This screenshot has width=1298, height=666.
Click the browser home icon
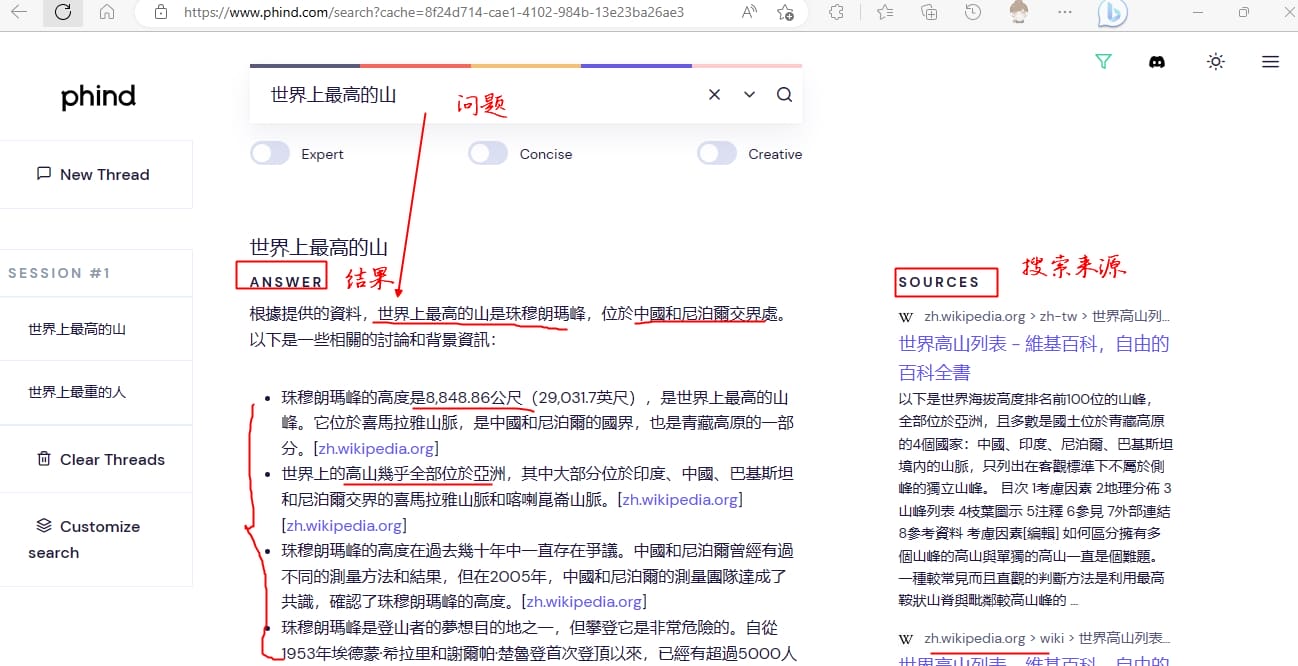tap(107, 13)
